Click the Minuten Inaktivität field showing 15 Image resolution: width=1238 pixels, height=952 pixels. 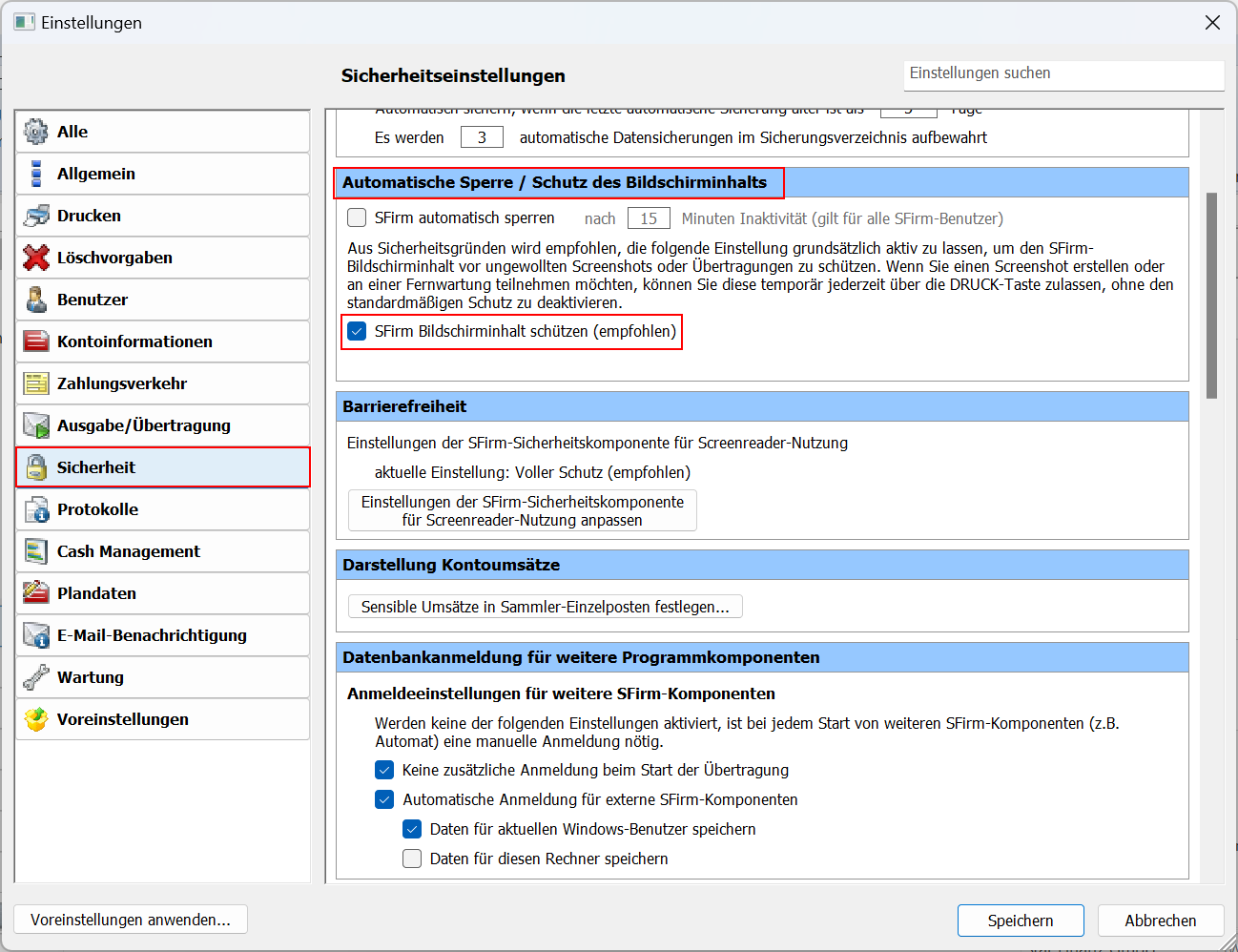pyautogui.click(x=649, y=218)
